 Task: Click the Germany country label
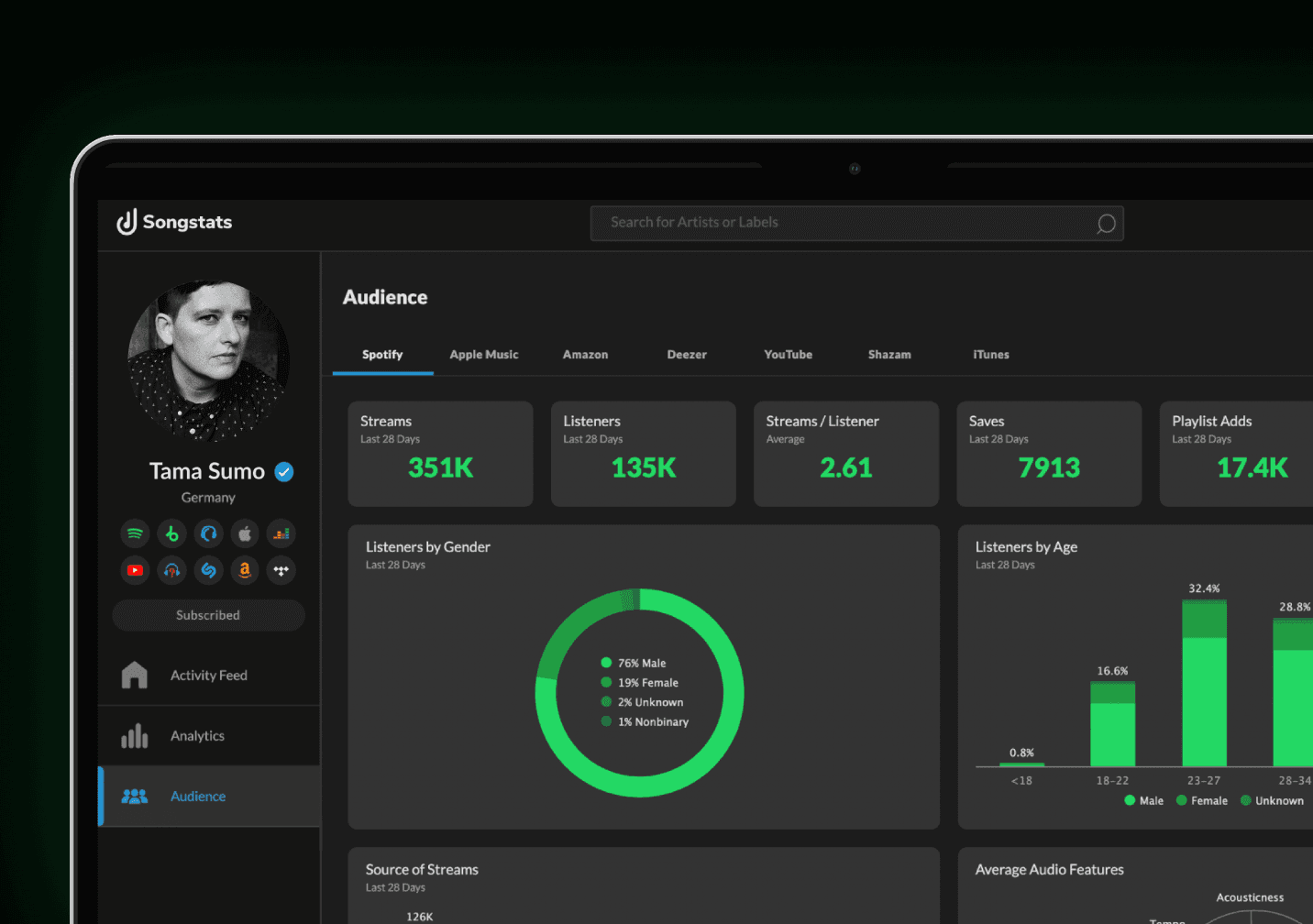(x=208, y=498)
